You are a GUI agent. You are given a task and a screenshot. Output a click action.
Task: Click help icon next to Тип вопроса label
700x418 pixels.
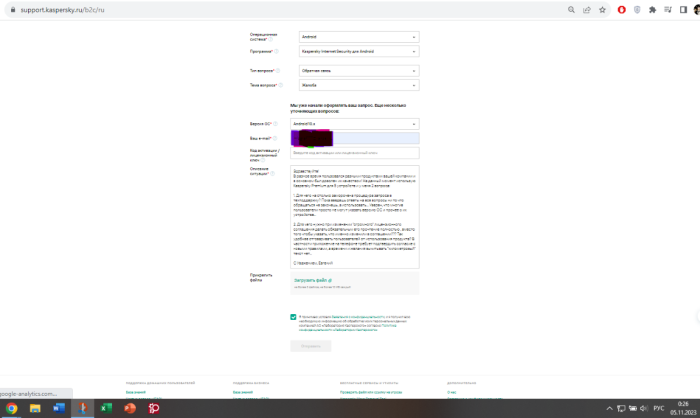click(278, 71)
